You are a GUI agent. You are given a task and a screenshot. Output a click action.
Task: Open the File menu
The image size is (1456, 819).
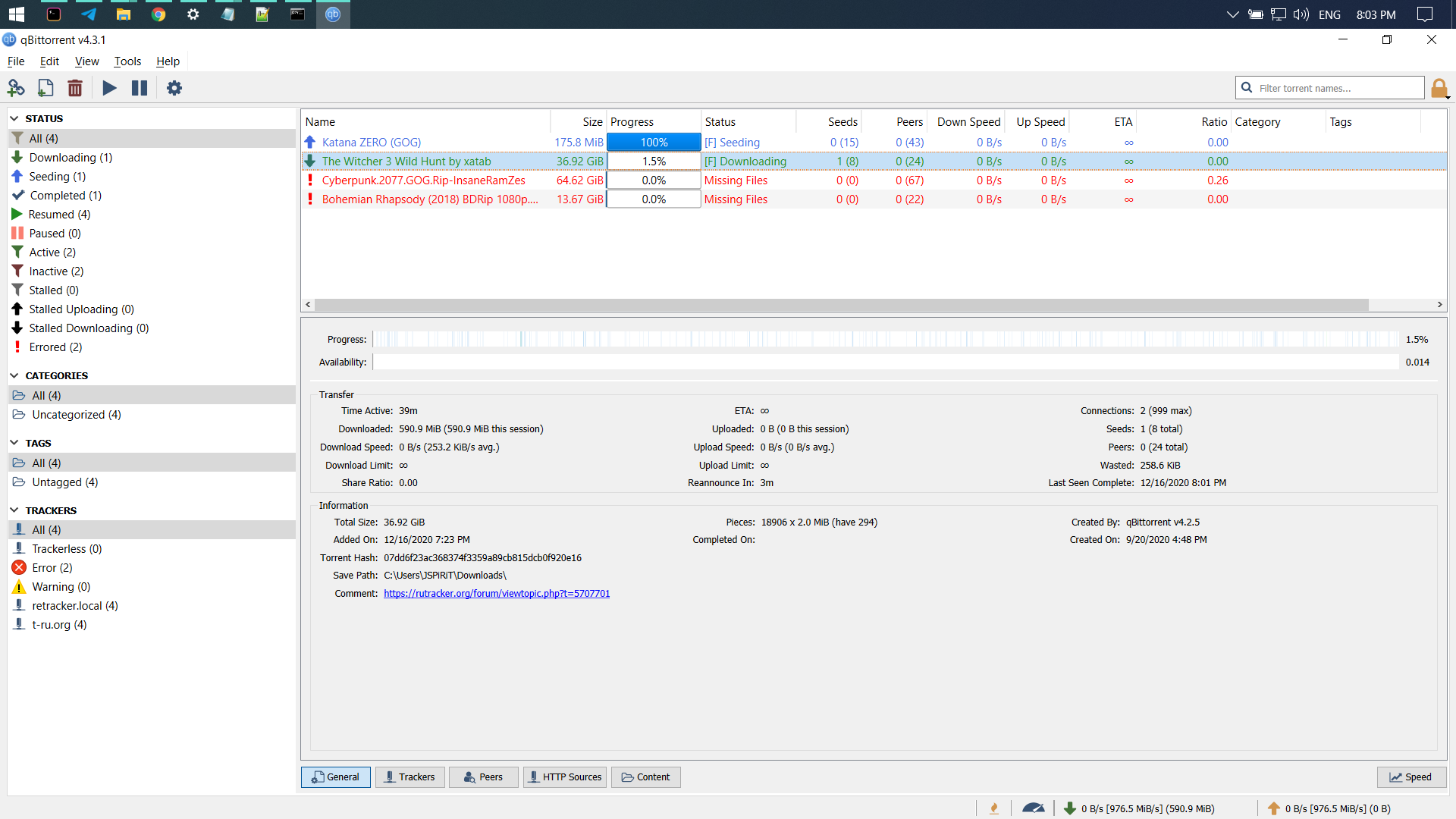(16, 61)
